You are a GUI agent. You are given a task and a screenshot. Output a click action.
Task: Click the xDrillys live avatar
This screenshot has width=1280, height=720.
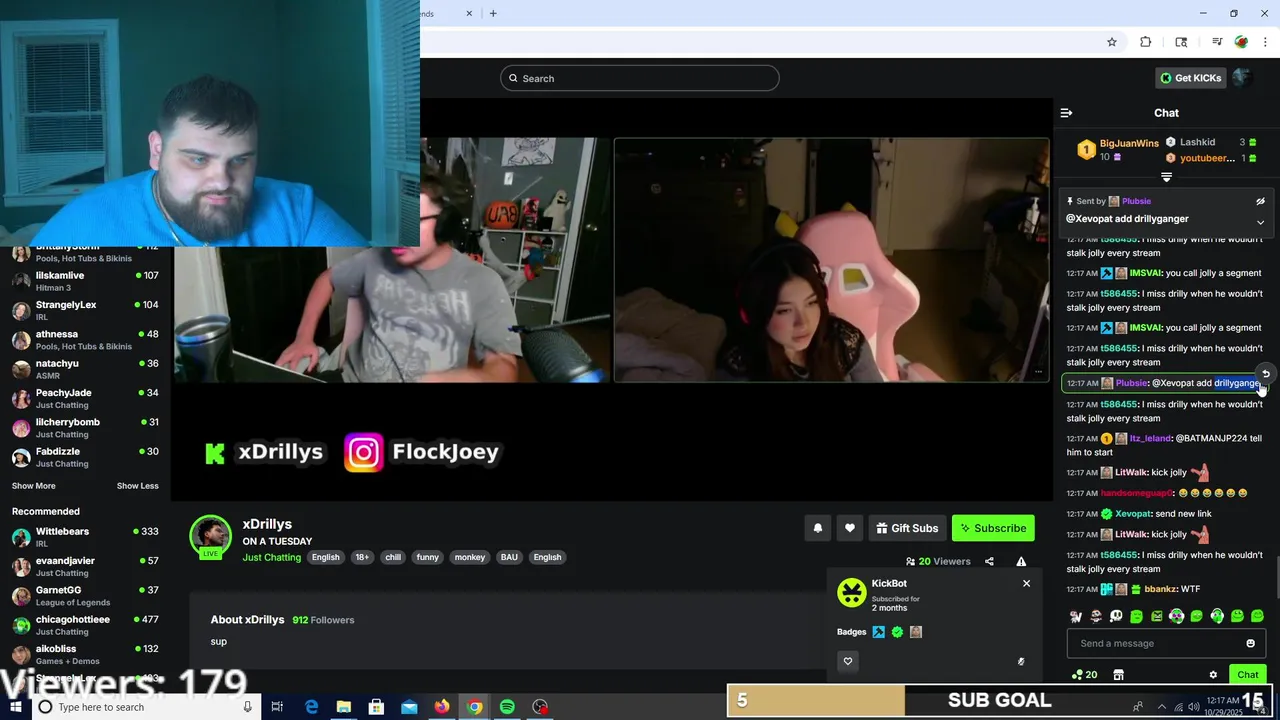[x=210, y=536]
